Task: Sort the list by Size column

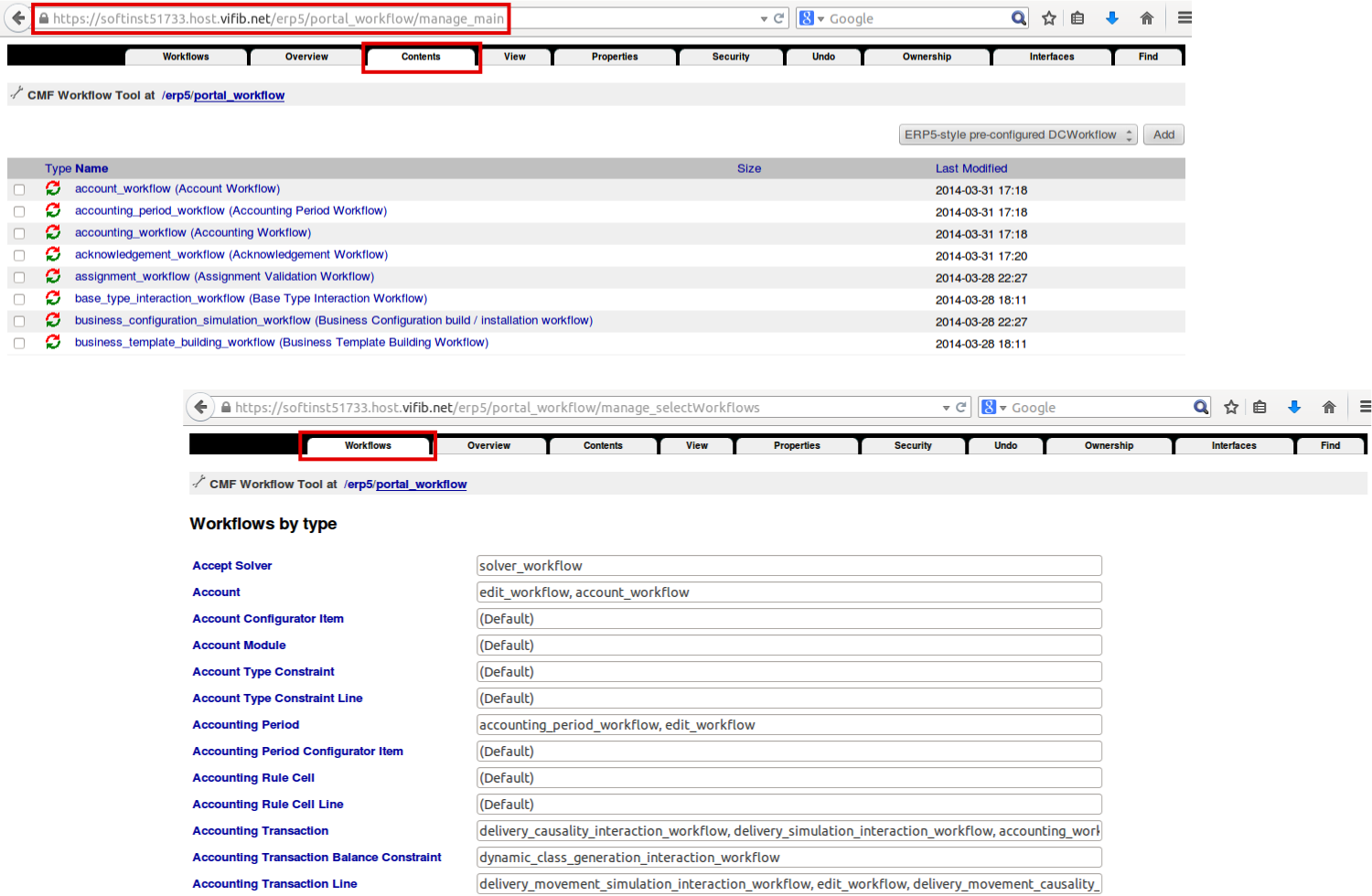Action: click(749, 168)
